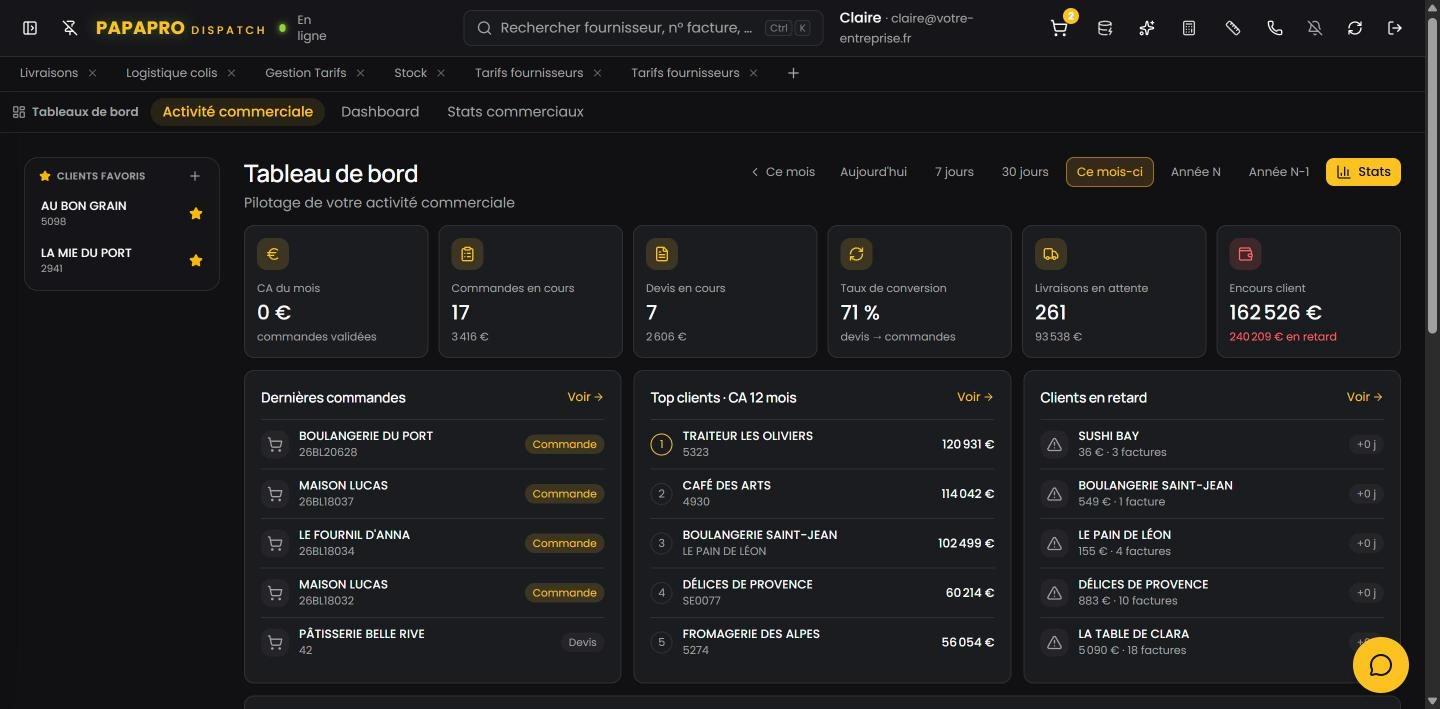This screenshot has width=1440, height=709.
Task: View all Dernières commandes
Action: (x=585, y=397)
